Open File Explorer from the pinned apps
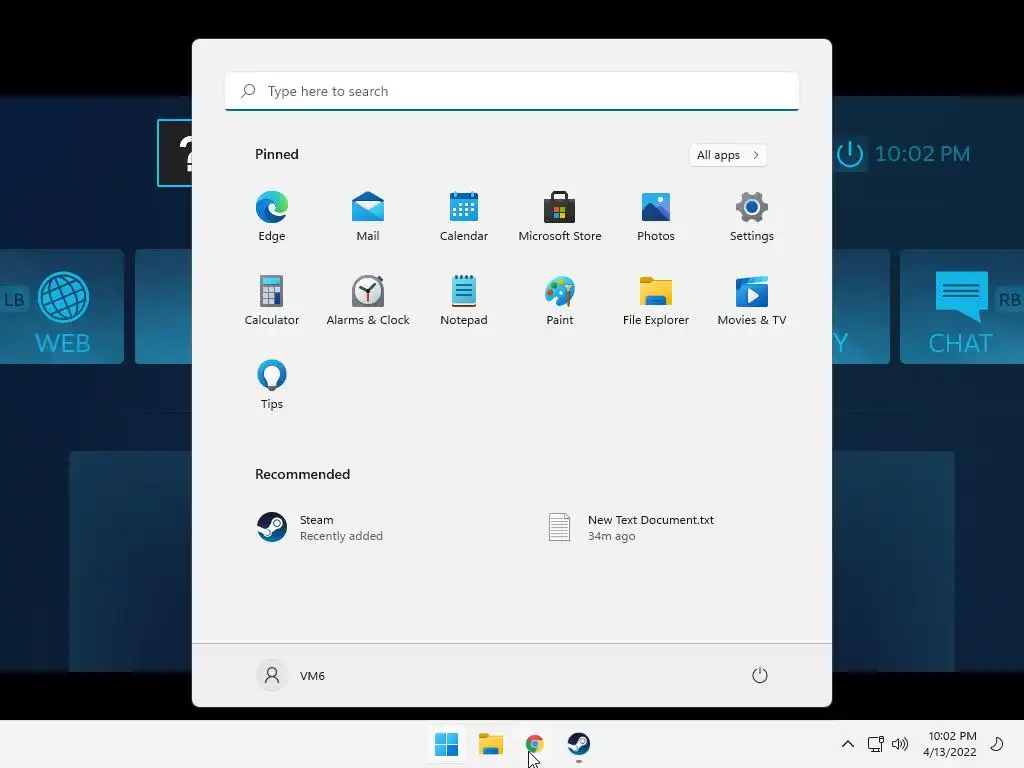Screen dimensions: 1024x768 pos(656,300)
